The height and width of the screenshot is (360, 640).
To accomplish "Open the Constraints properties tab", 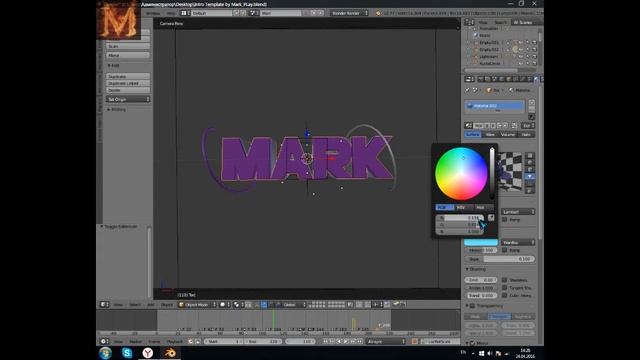I will [516, 79].
